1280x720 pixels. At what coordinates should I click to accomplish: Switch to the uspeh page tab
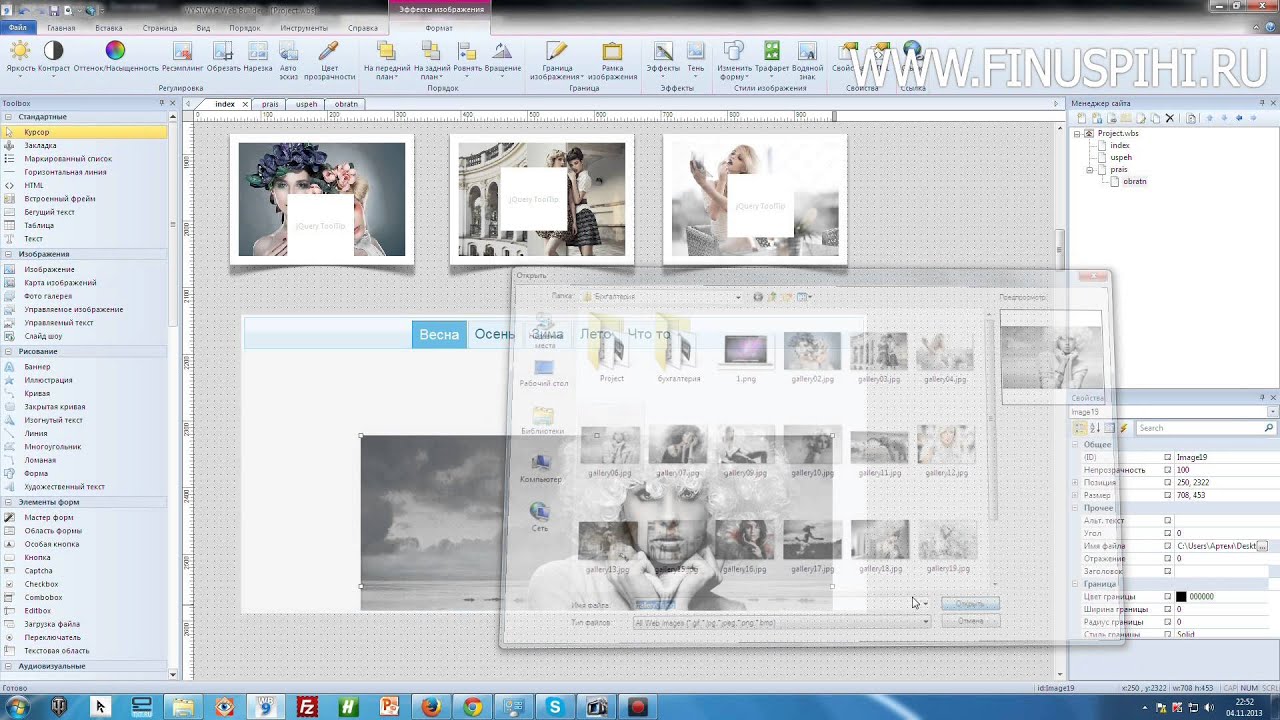click(x=306, y=104)
